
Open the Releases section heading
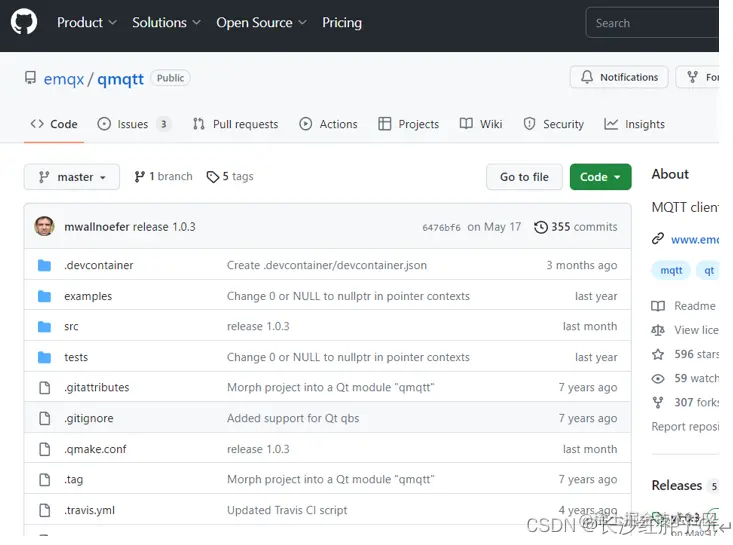(676, 485)
